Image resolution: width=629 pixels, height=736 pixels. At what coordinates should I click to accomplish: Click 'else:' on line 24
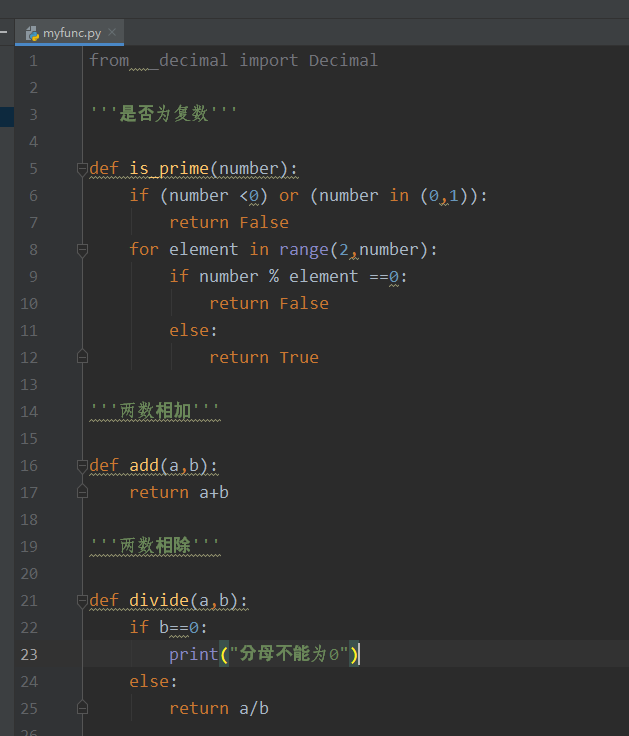pos(153,682)
